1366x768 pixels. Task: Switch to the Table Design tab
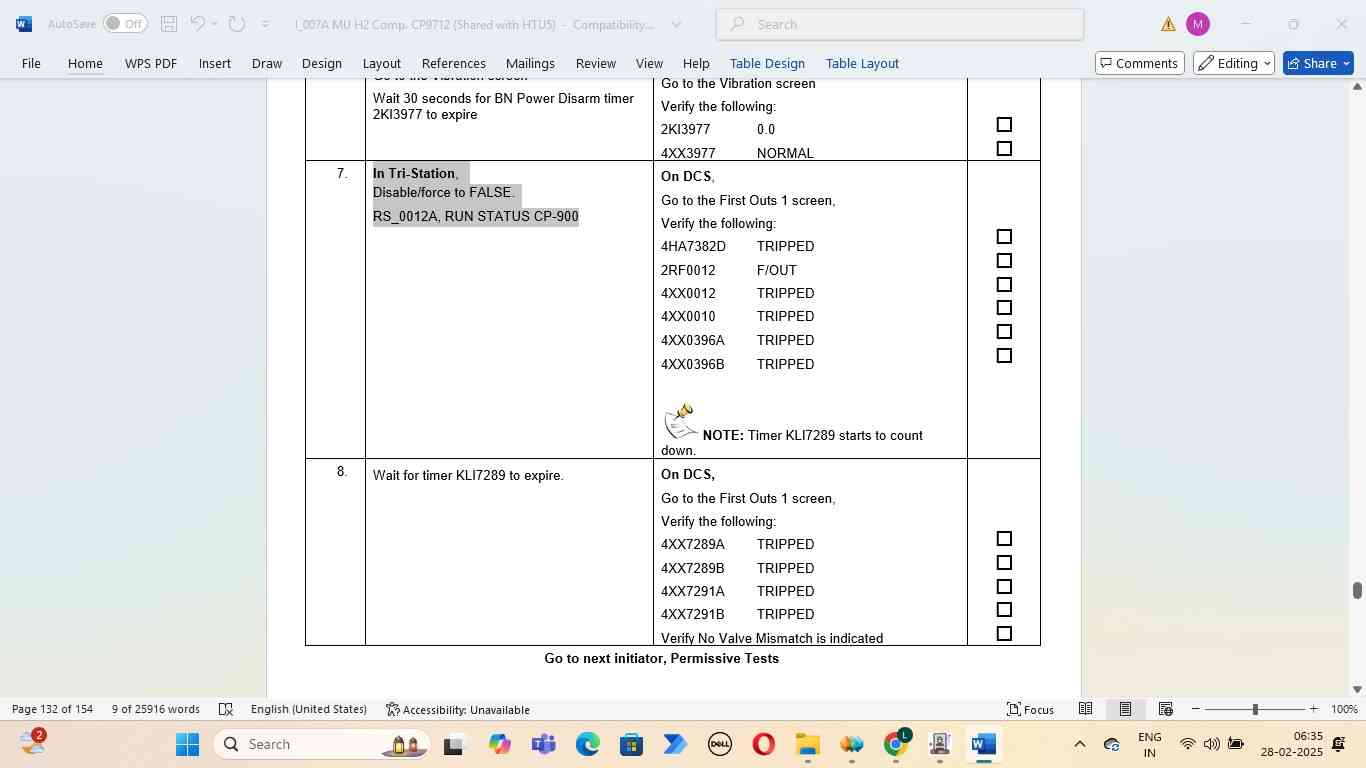pos(767,63)
